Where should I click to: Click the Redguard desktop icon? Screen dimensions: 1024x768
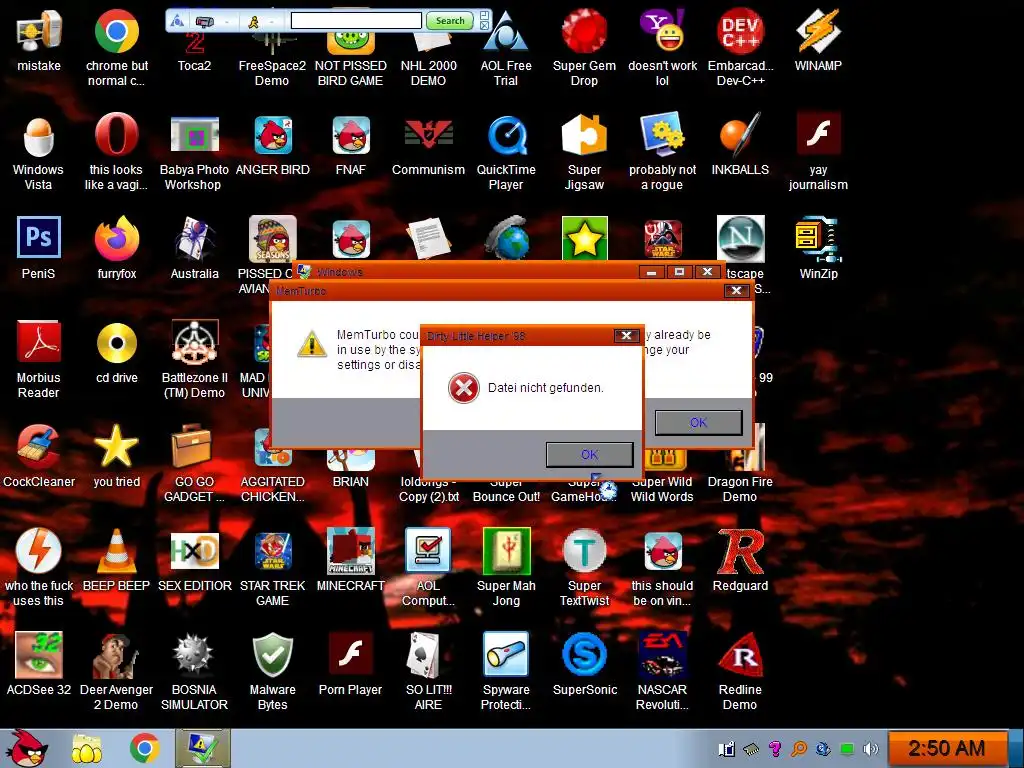[x=740, y=559]
